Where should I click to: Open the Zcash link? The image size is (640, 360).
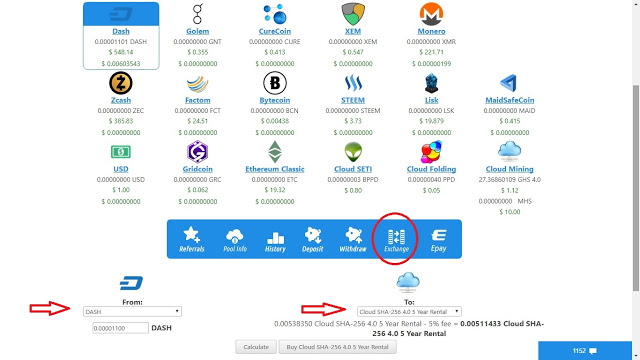pyautogui.click(x=121, y=100)
